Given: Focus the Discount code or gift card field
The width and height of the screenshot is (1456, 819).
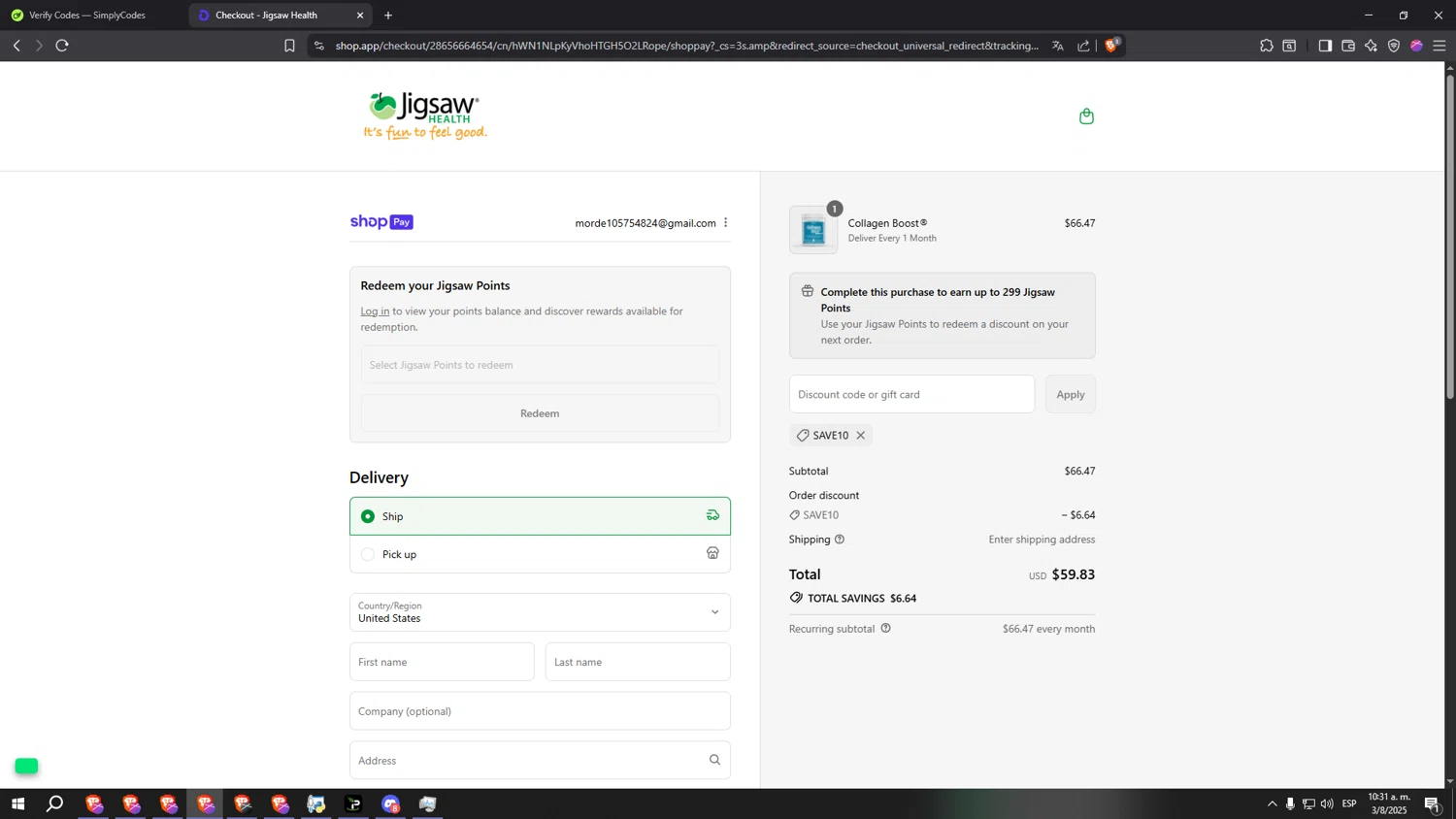Looking at the screenshot, I should click(911, 394).
